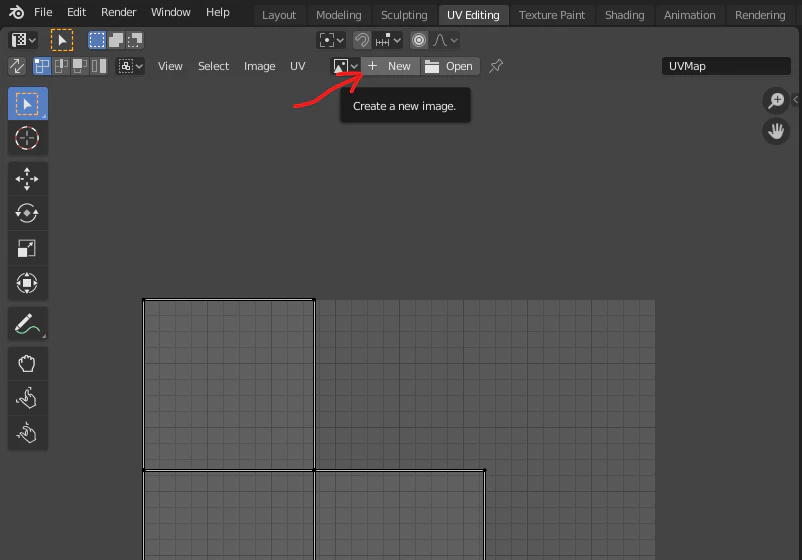
Task: Select the Transform tool
Action: pos(28,283)
